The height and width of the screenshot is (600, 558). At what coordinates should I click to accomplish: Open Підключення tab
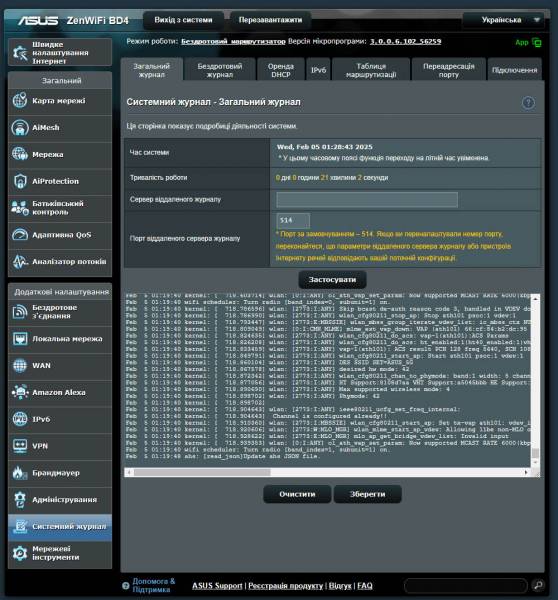pos(514,70)
